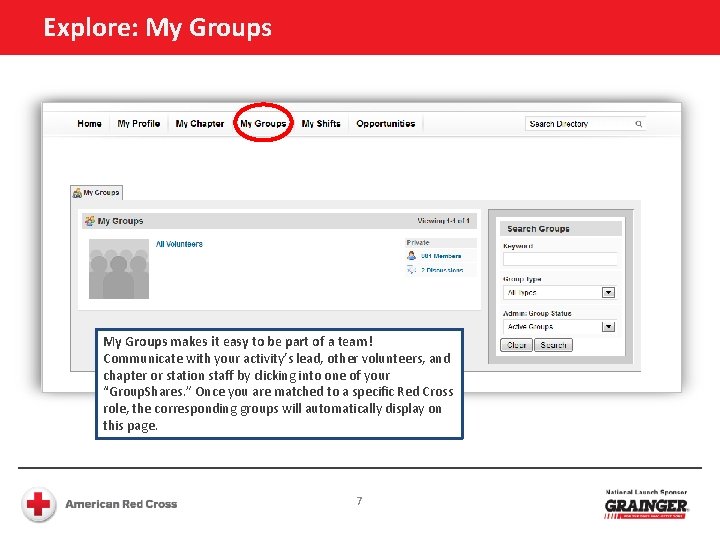Click the Keyword input field
The height and width of the screenshot is (540, 720).
pyautogui.click(x=560, y=259)
